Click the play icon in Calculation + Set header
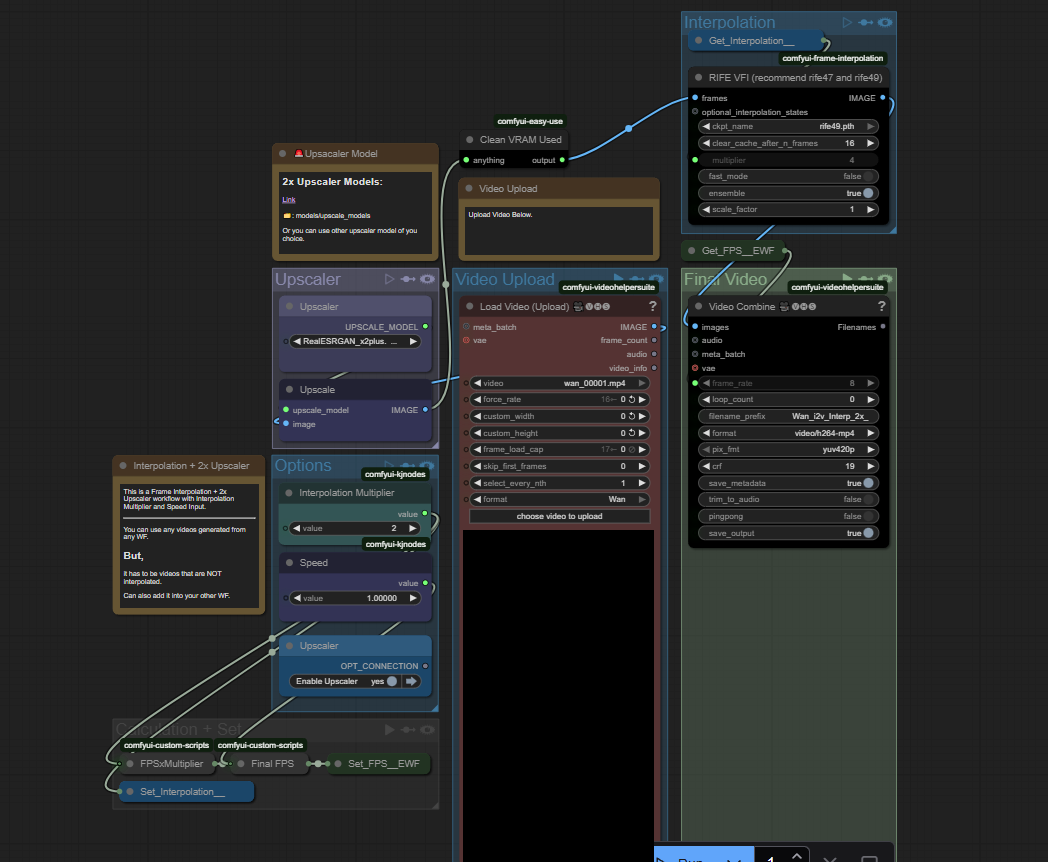Image resolution: width=1048 pixels, height=862 pixels. point(390,730)
